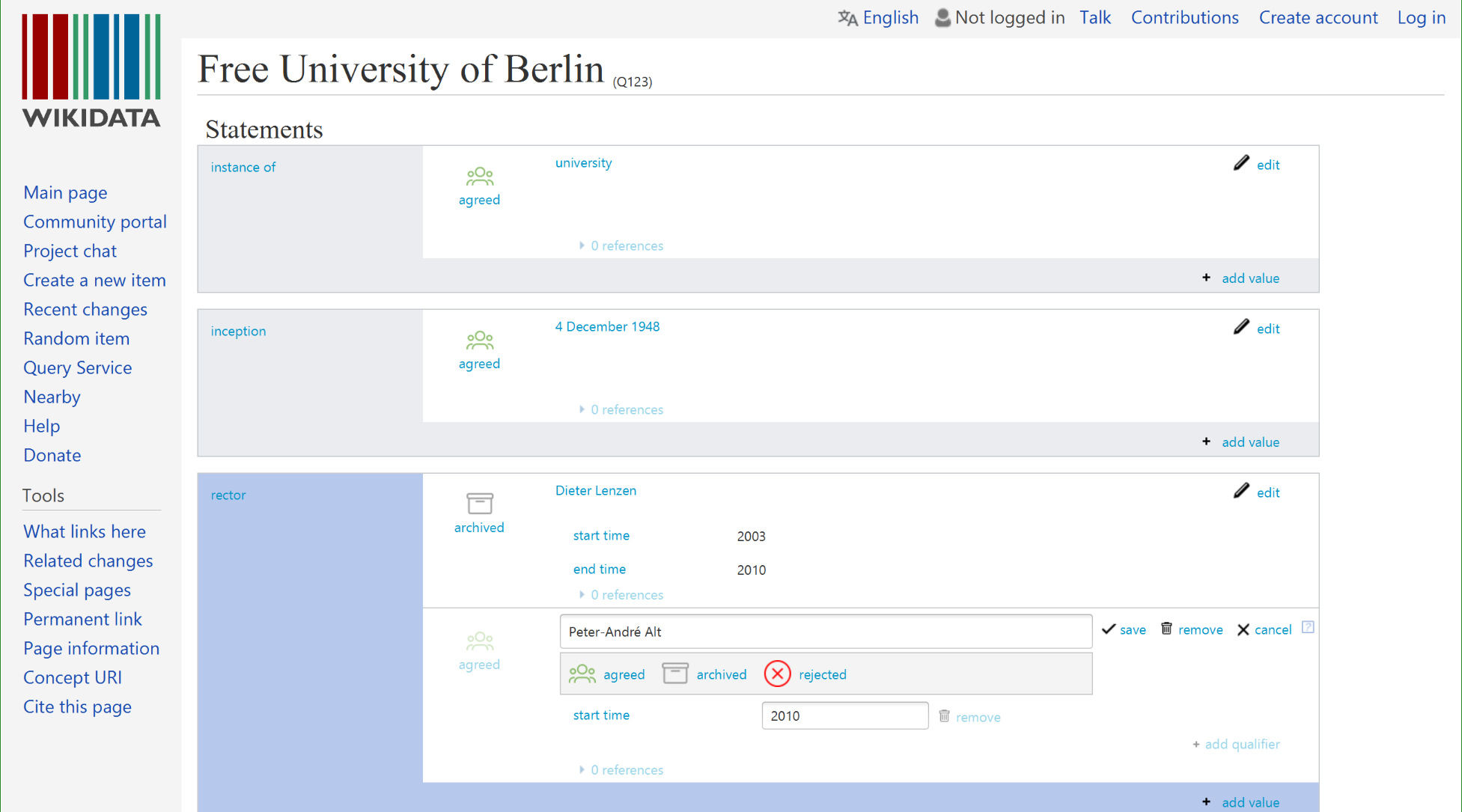The height and width of the screenshot is (812, 1462).
Task: Open the Query Service sidebar link
Action: (x=78, y=367)
